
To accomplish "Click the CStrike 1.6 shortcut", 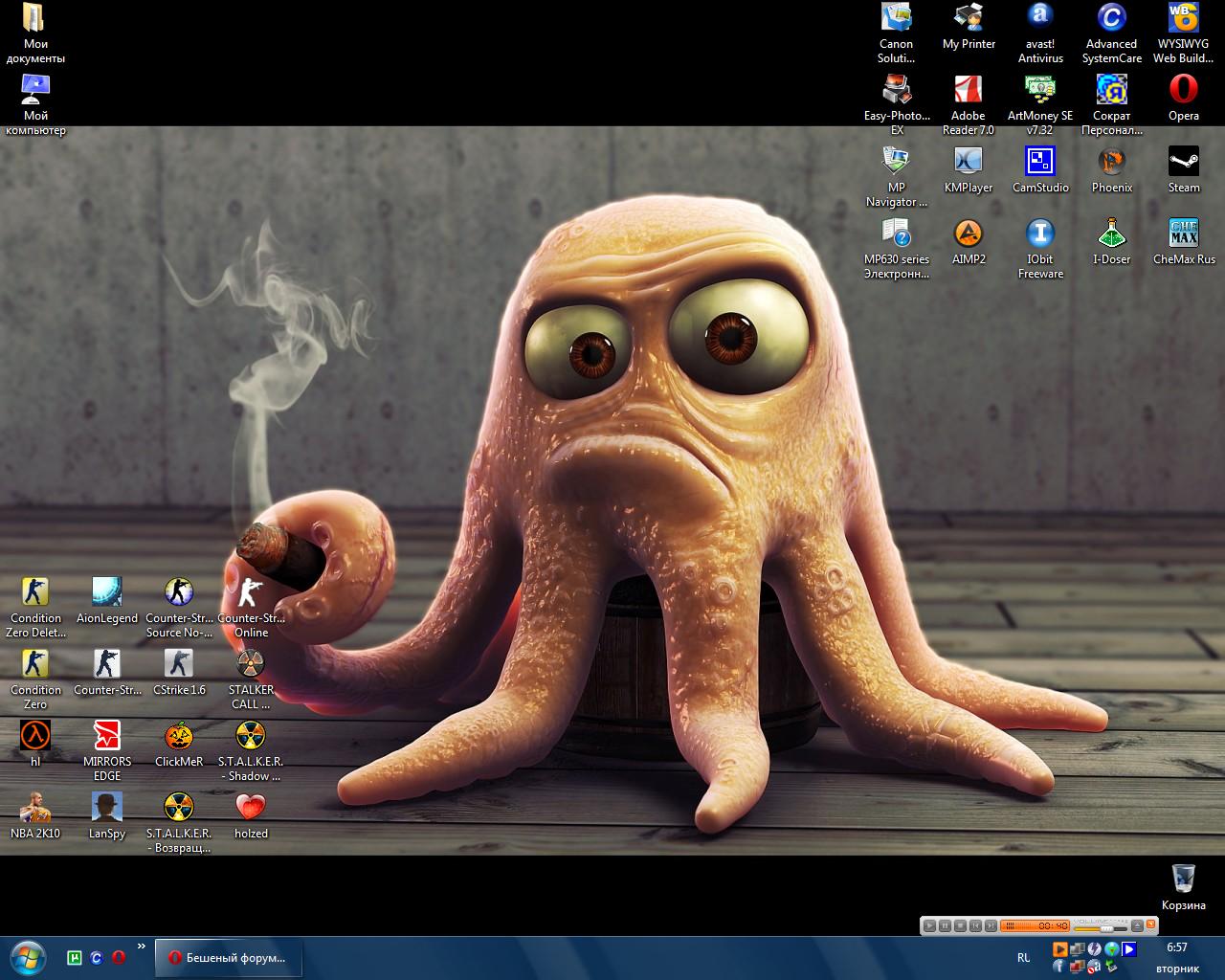I will click(x=178, y=665).
